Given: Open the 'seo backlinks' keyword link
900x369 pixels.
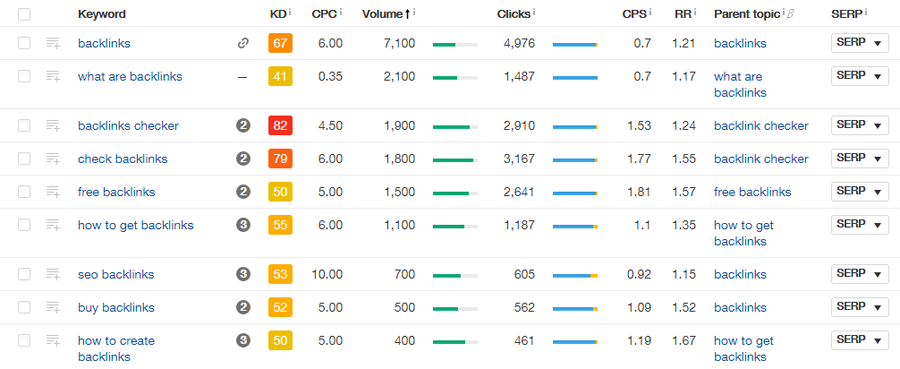Looking at the screenshot, I should [x=116, y=274].
